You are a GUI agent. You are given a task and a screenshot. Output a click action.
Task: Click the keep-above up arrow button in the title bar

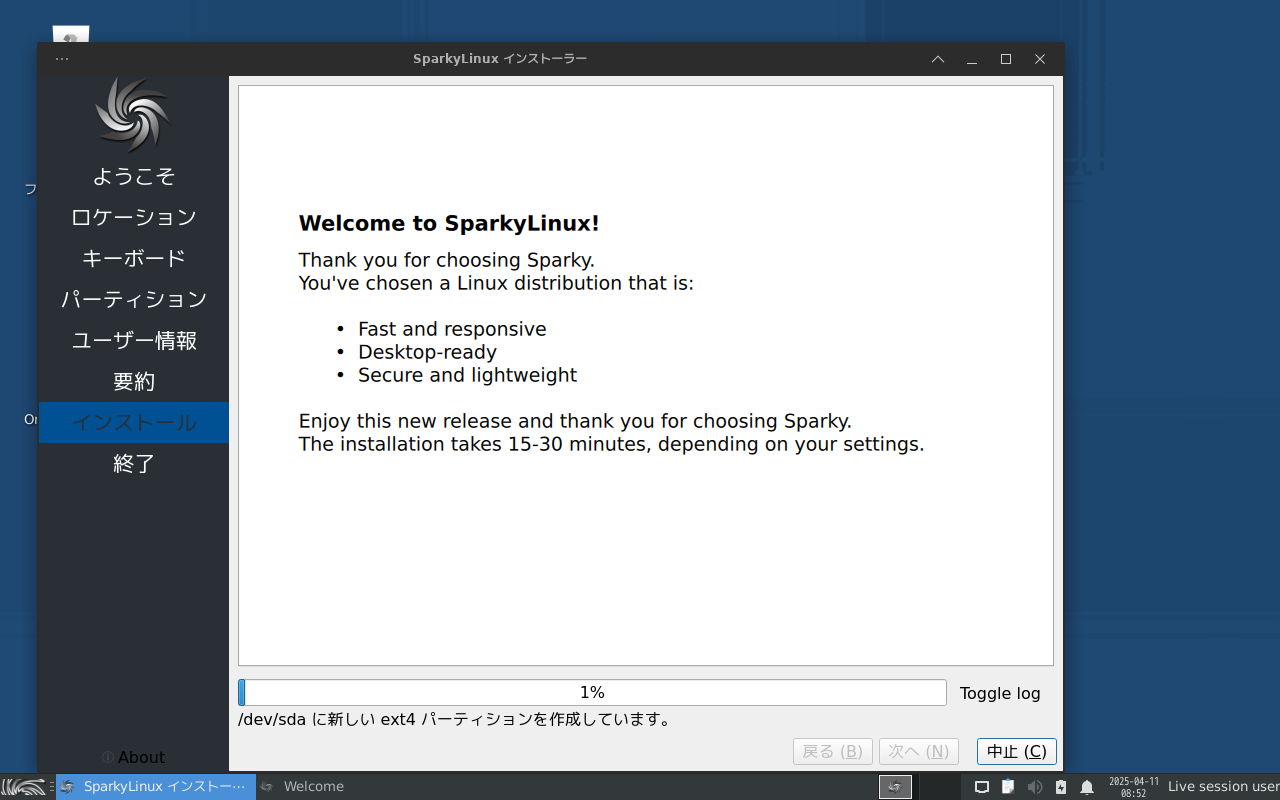938,59
